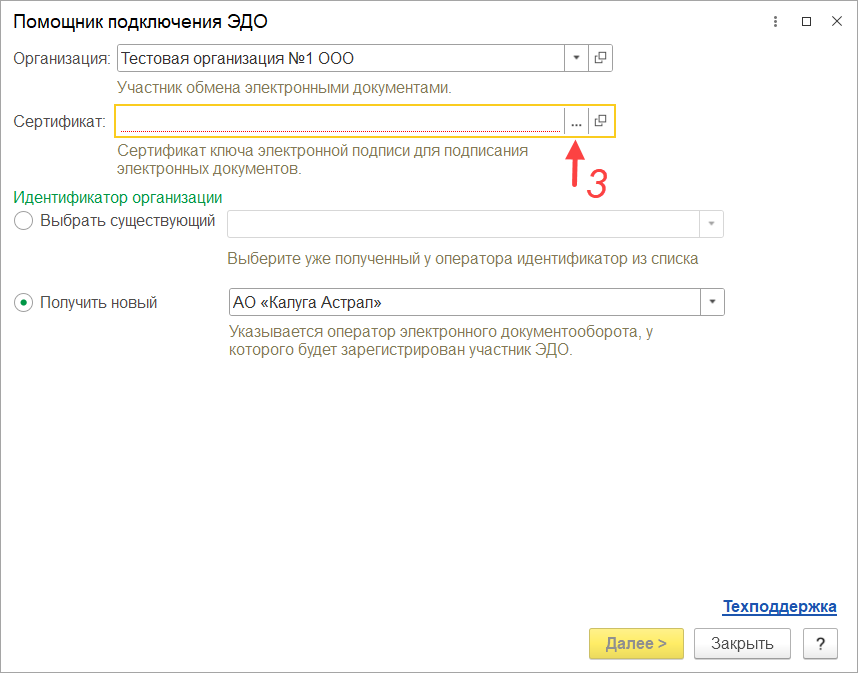
Task: Select the 'Получить новый' radio button
Action: pos(24,302)
